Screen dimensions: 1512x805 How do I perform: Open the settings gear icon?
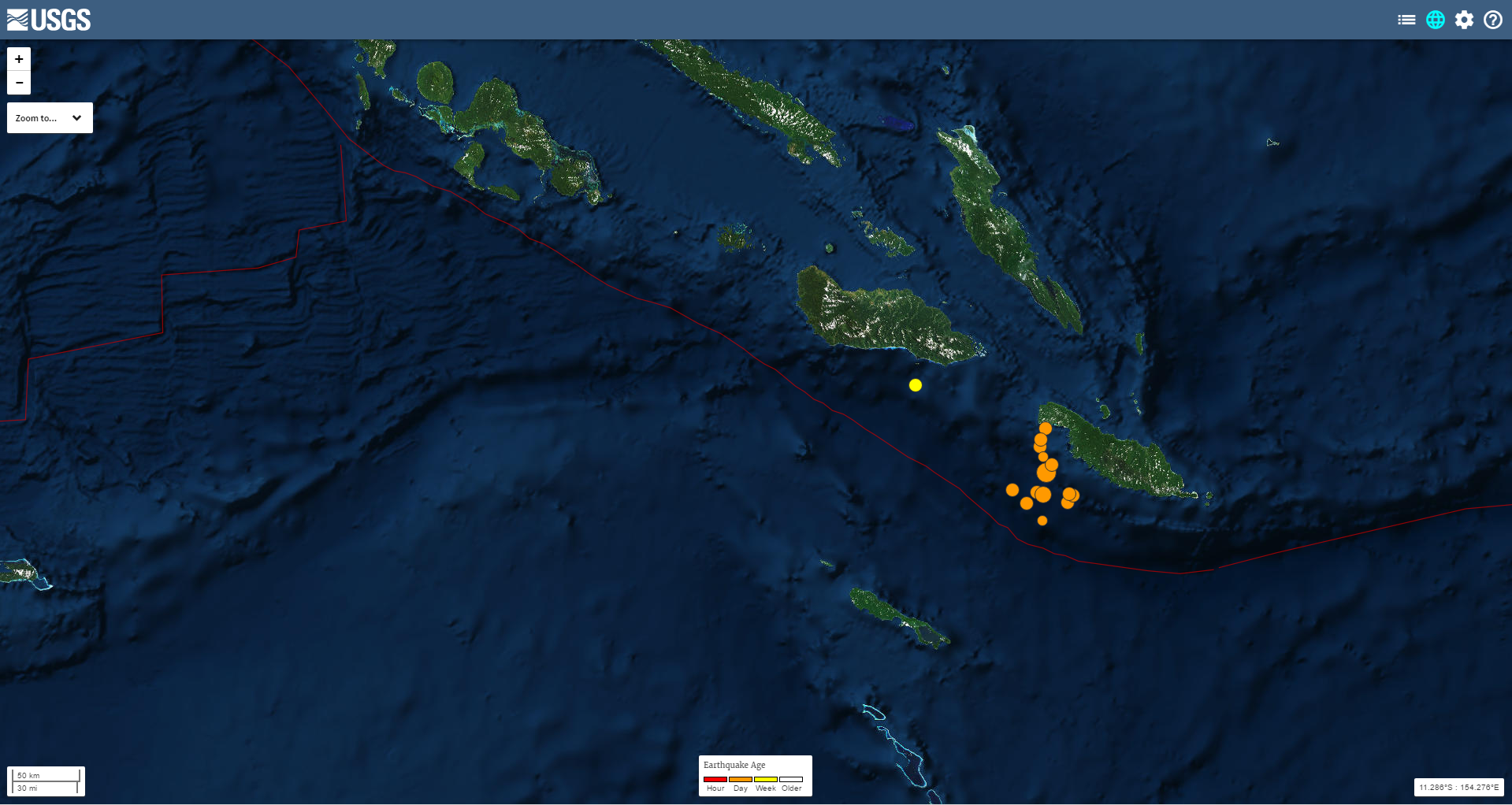point(1464,20)
